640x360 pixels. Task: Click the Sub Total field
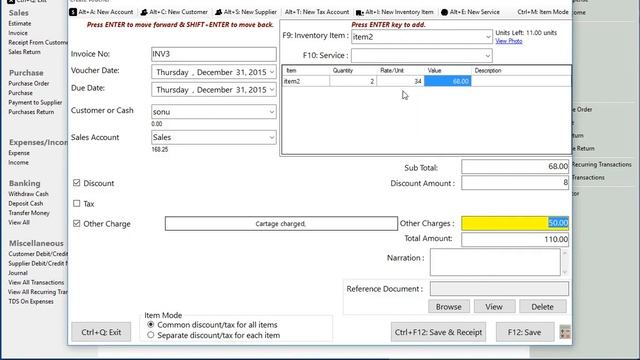pyautogui.click(x=515, y=167)
